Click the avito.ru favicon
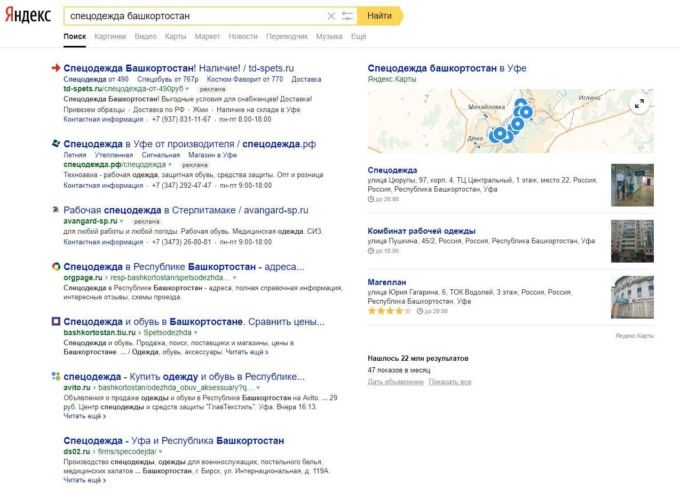Screen dimensions: 680x492 [56, 376]
